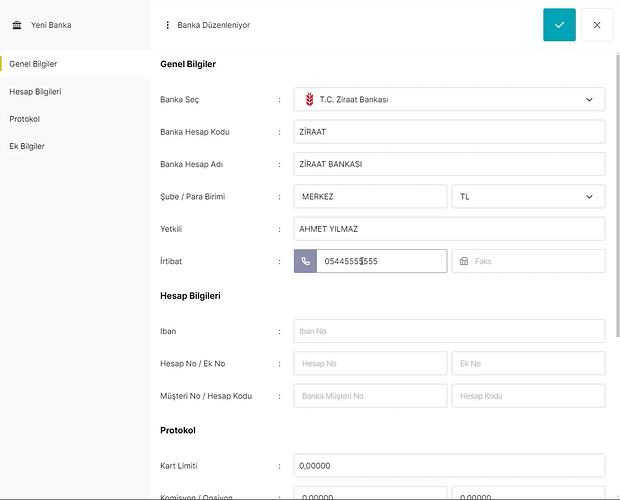The image size is (620, 500).
Task: Open the Banka Seç dropdown
Action: 449,99
